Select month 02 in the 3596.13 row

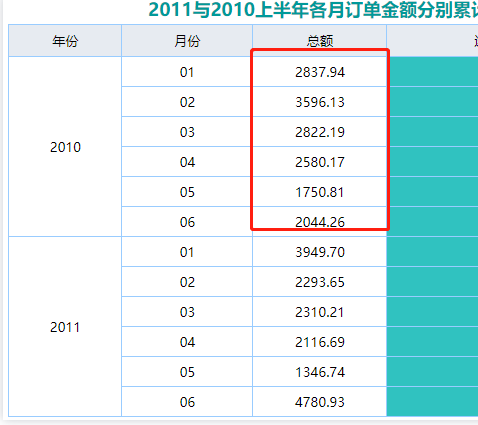(x=187, y=102)
